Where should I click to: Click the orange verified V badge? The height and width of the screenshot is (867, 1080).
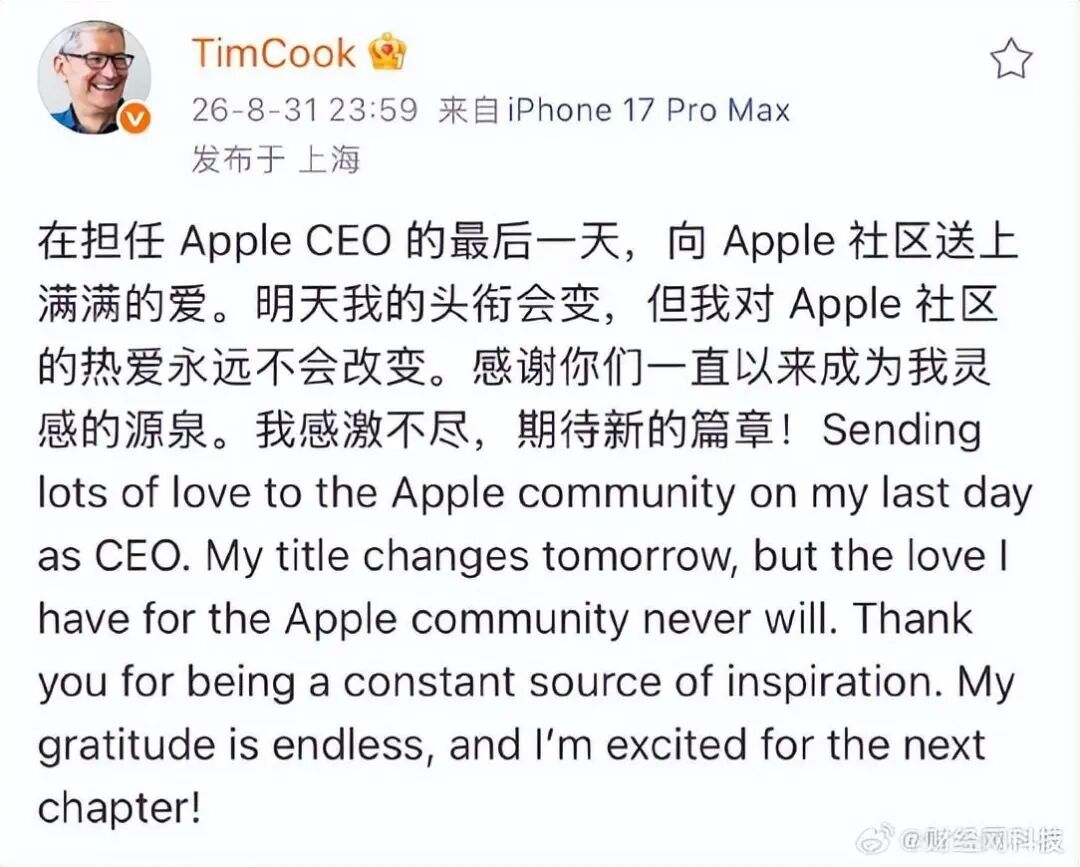(135, 118)
